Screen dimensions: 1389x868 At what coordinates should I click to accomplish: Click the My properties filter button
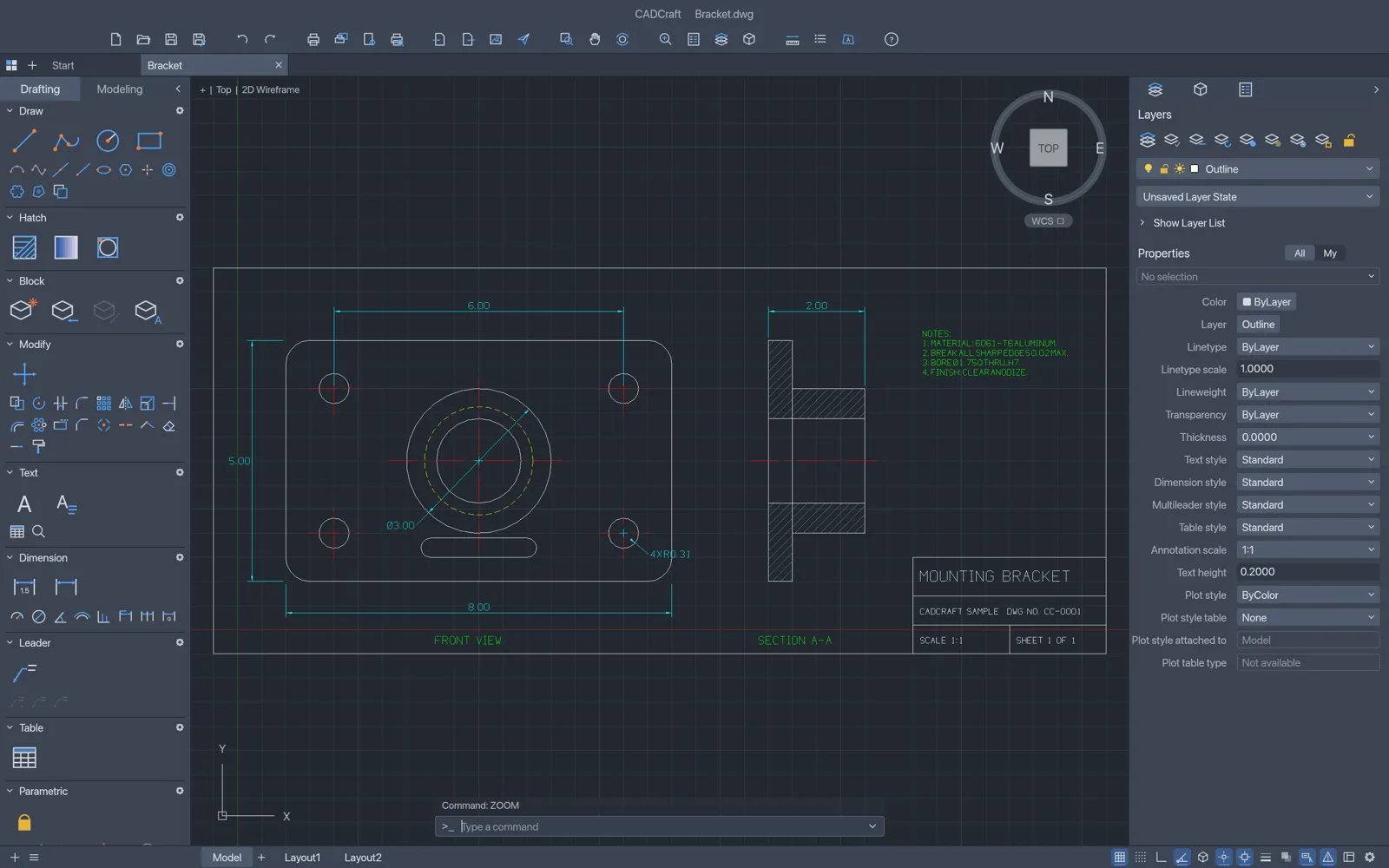click(1330, 253)
